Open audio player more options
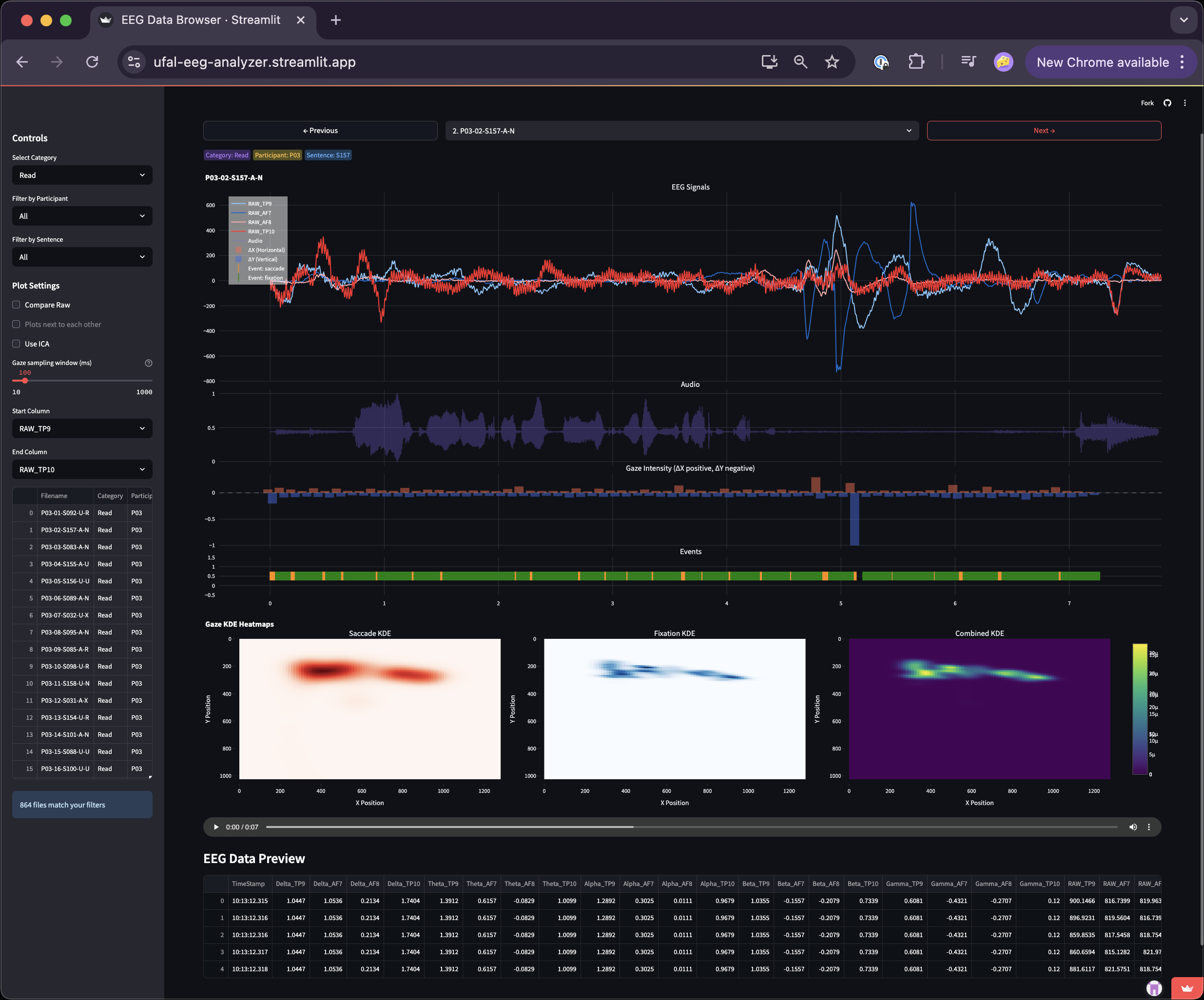Viewport: 1204px width, 1000px height. [x=1148, y=827]
